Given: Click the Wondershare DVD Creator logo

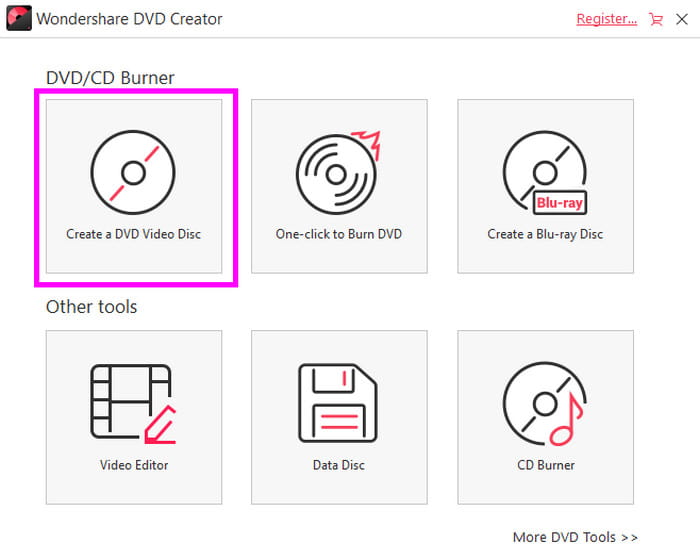Looking at the screenshot, I should [19, 18].
